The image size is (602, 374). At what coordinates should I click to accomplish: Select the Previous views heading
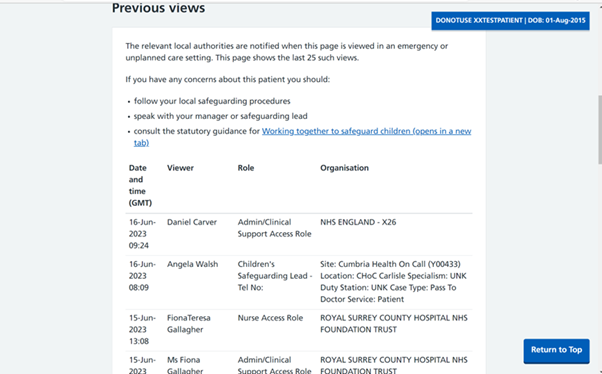pyautogui.click(x=158, y=8)
